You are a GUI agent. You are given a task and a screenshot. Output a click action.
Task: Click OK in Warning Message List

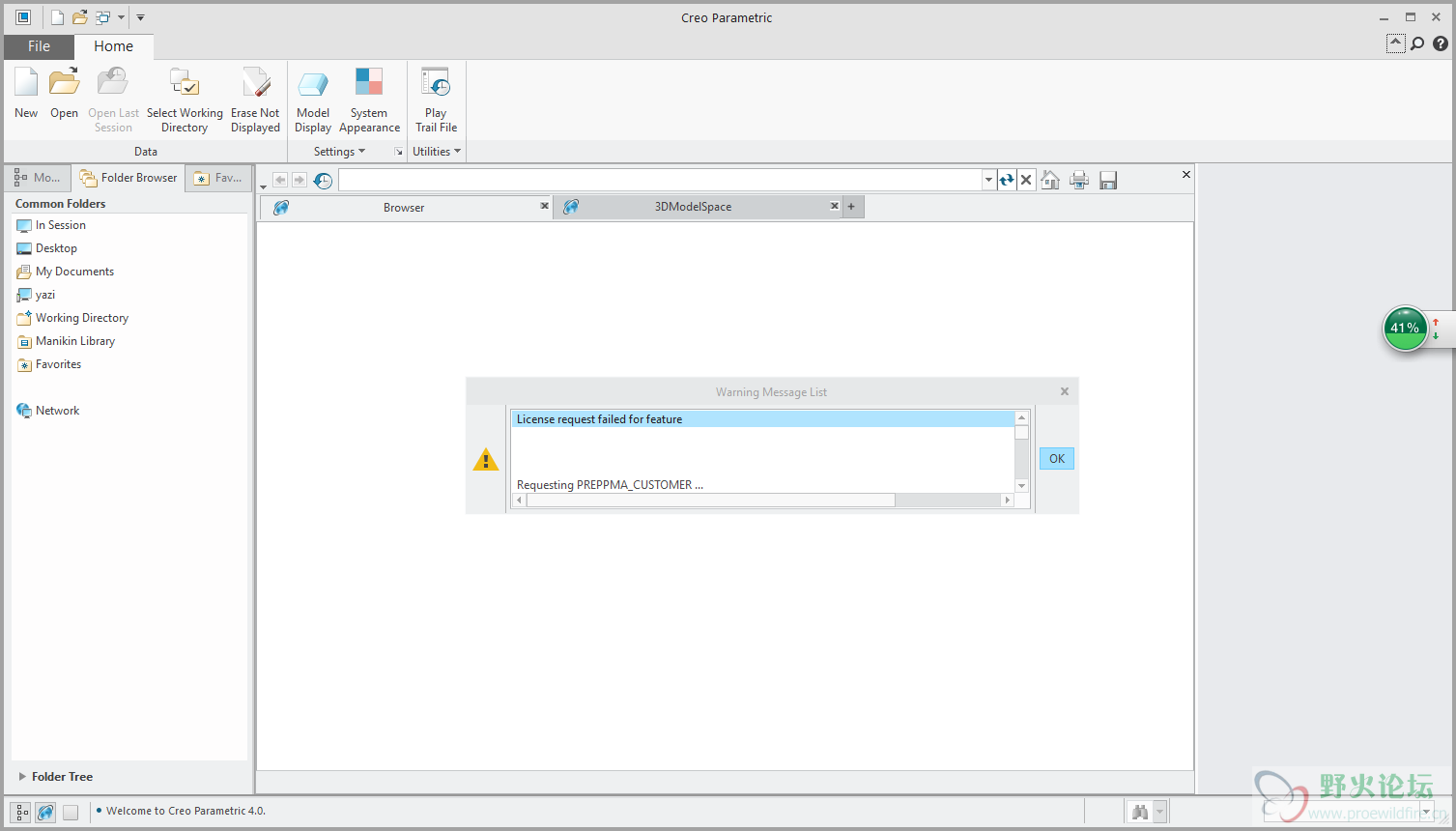pyautogui.click(x=1057, y=459)
